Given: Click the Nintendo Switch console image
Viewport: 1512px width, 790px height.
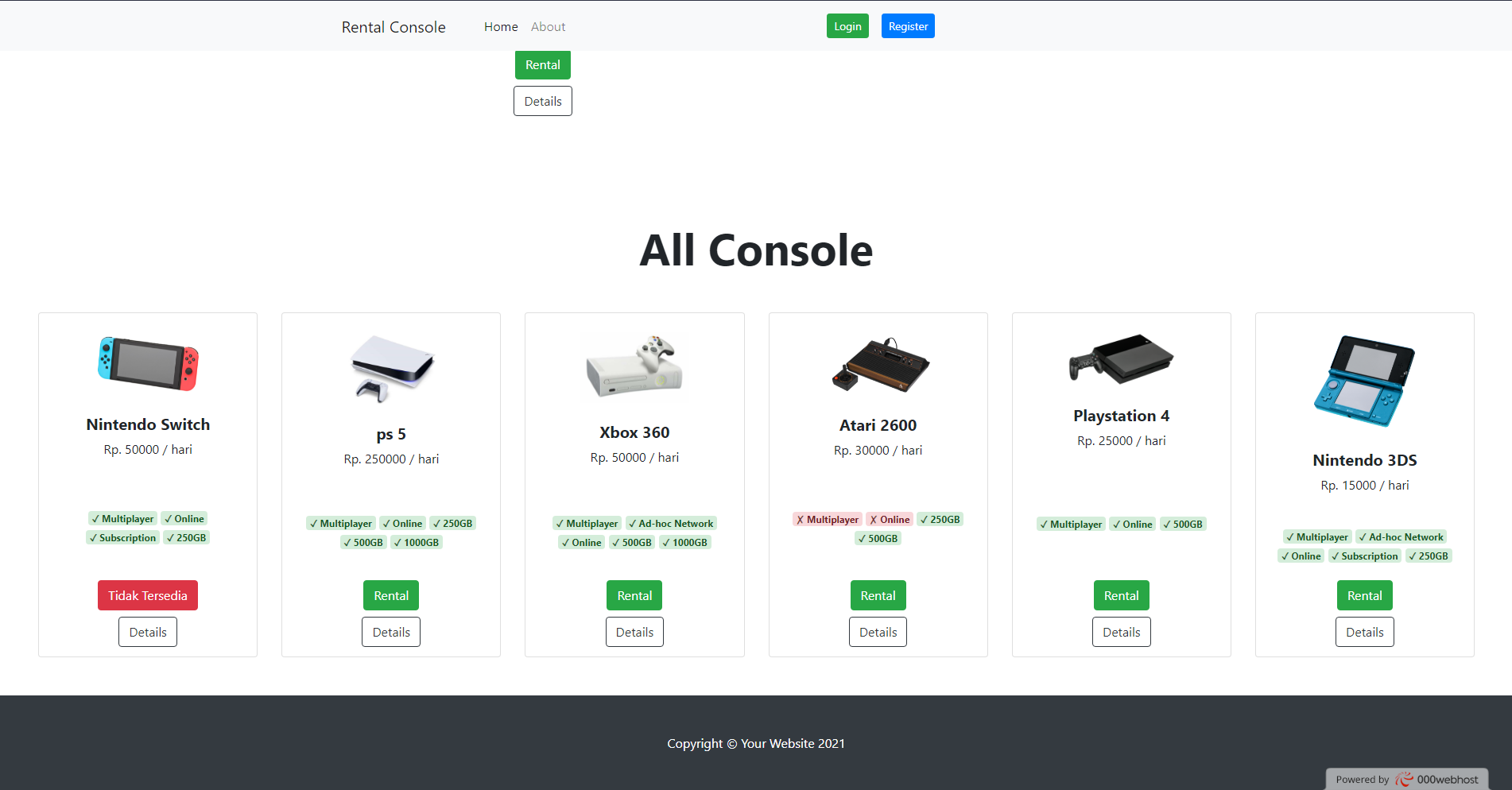Looking at the screenshot, I should (148, 363).
